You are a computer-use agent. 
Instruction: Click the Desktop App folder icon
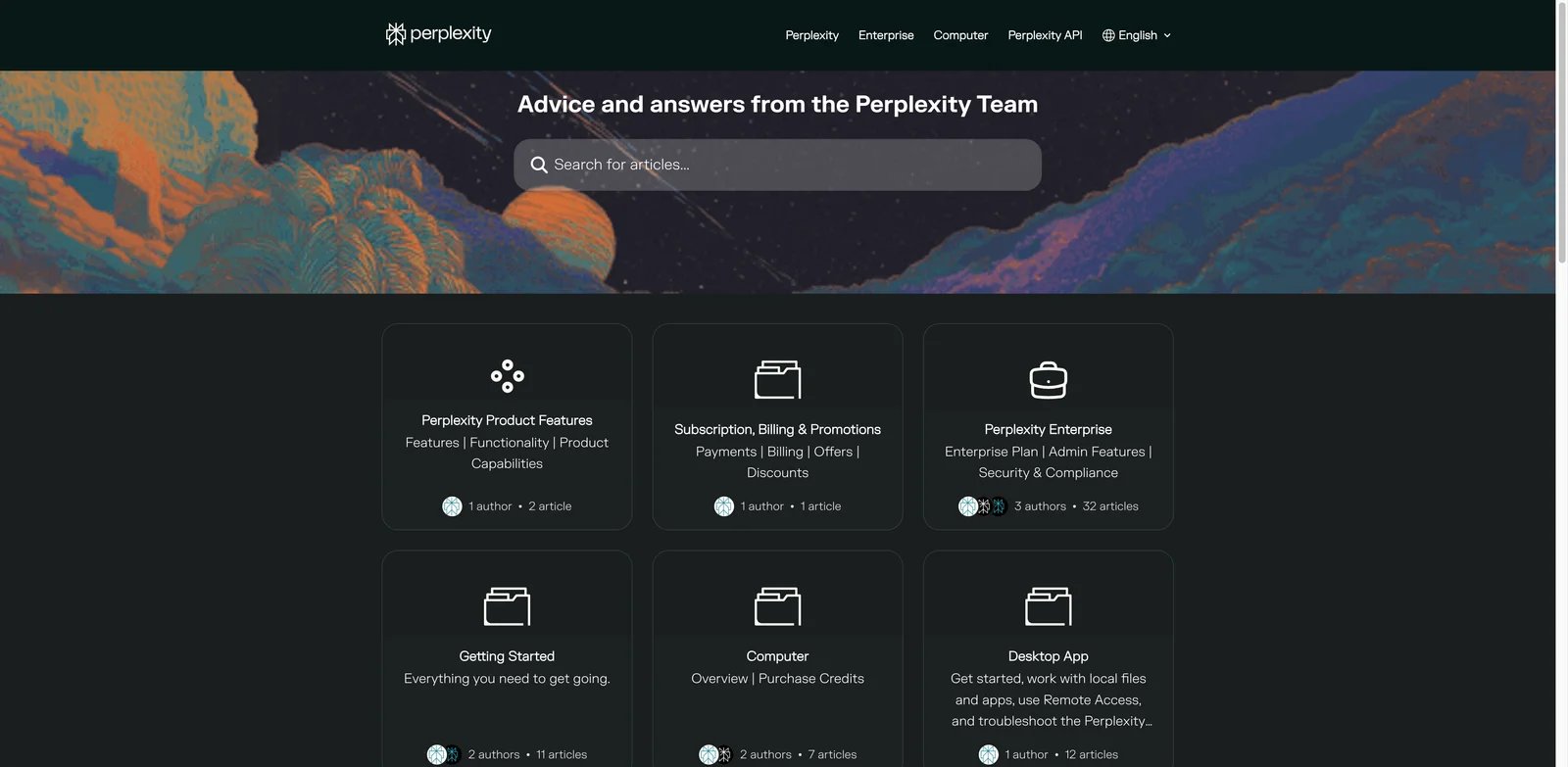pos(1048,606)
